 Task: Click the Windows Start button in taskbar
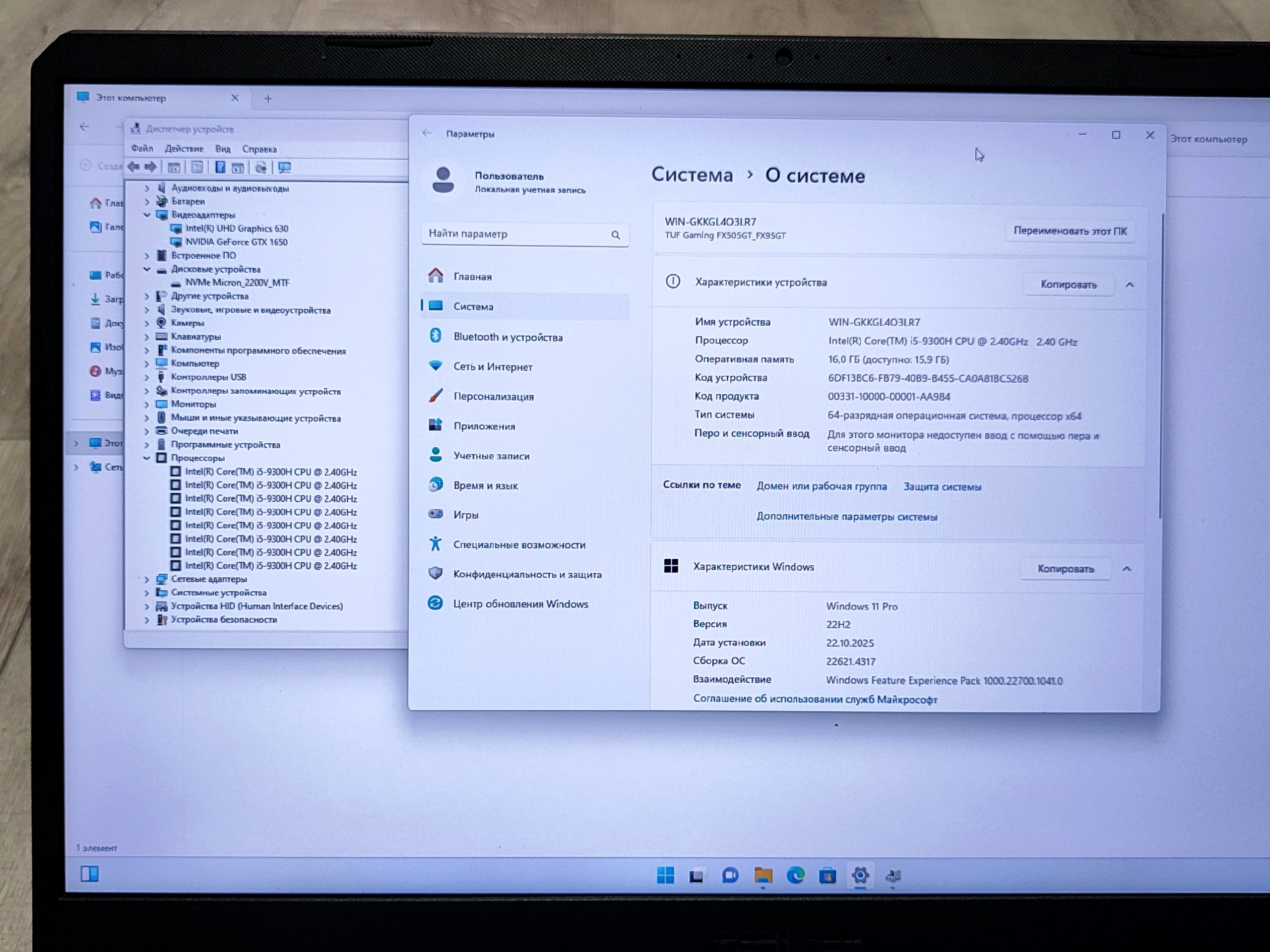pos(665,876)
